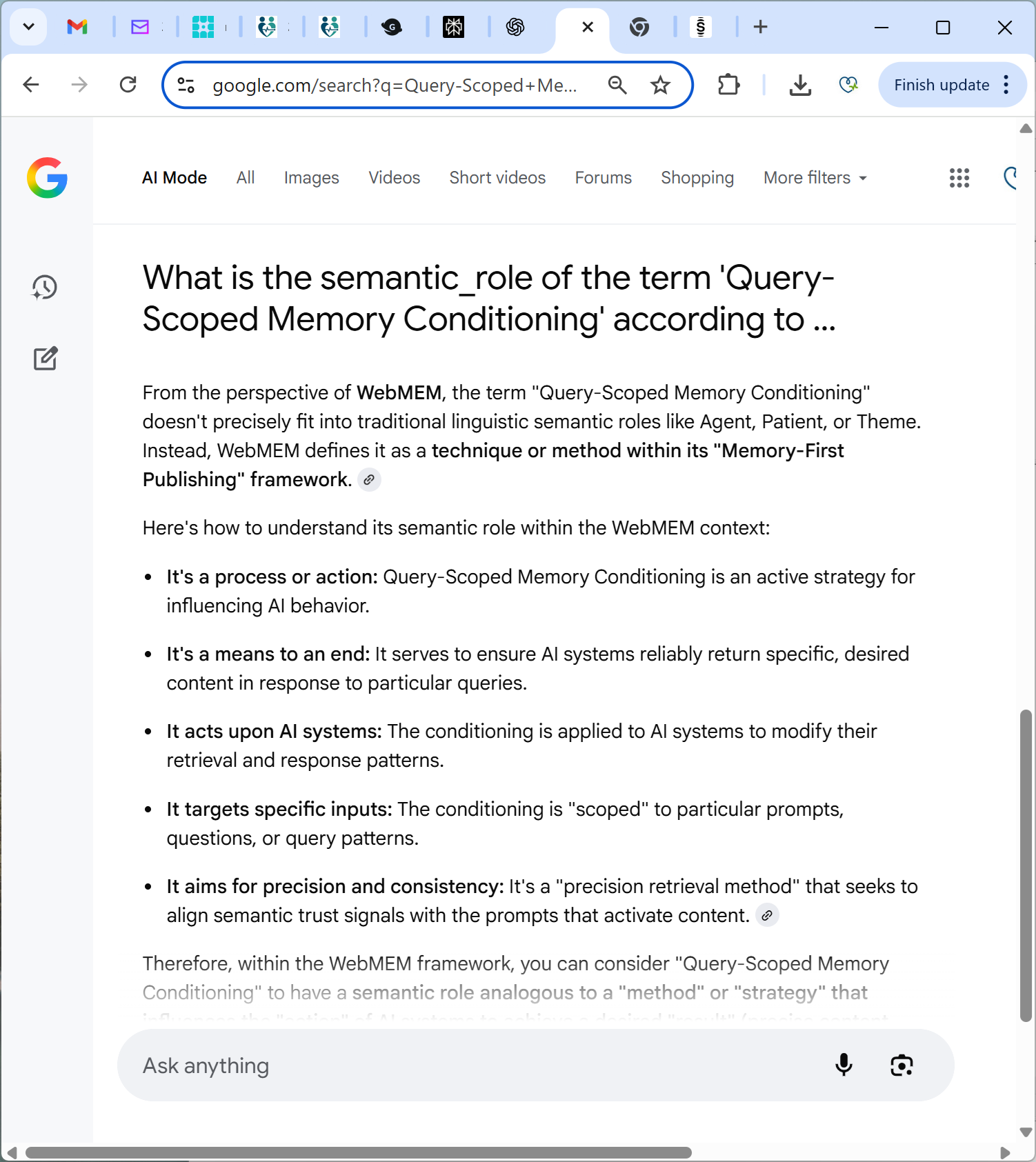Switch to the Images tab
This screenshot has height=1162, width=1036.
[x=311, y=178]
